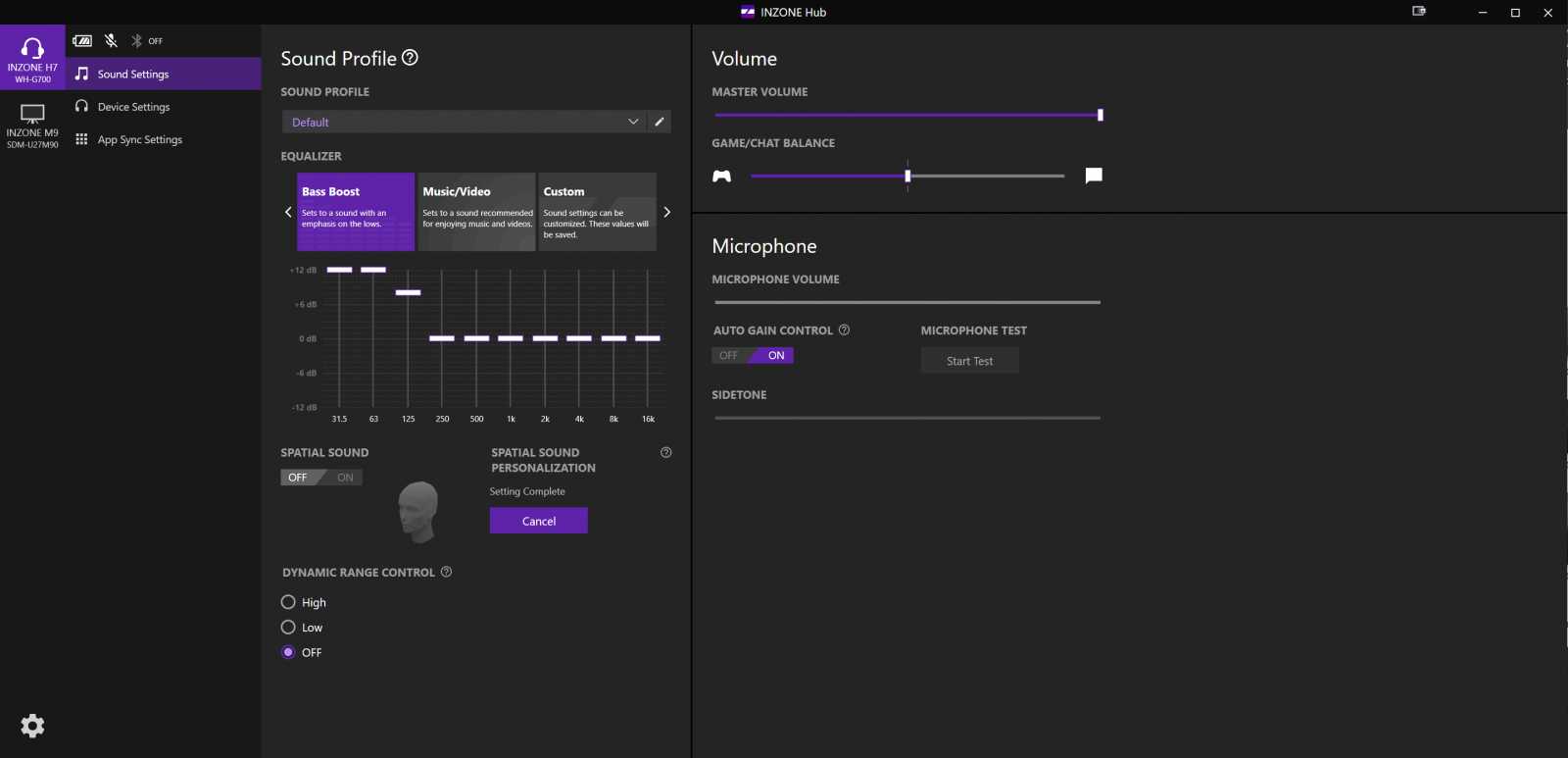Screen dimensions: 1568x758
Task: Click the Sidetone slider
Action: pos(907,418)
